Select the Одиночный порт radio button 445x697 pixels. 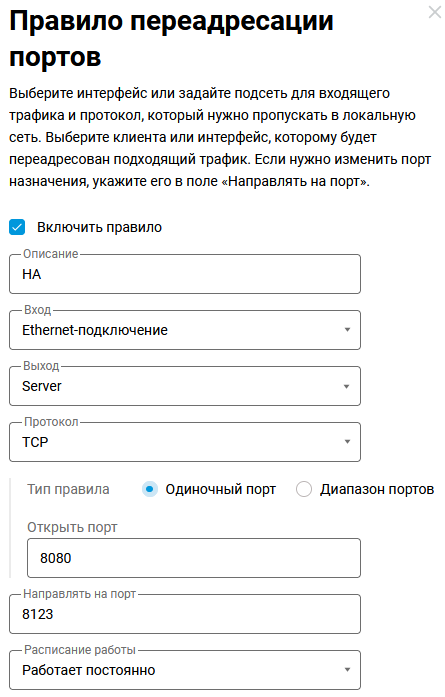tap(150, 489)
